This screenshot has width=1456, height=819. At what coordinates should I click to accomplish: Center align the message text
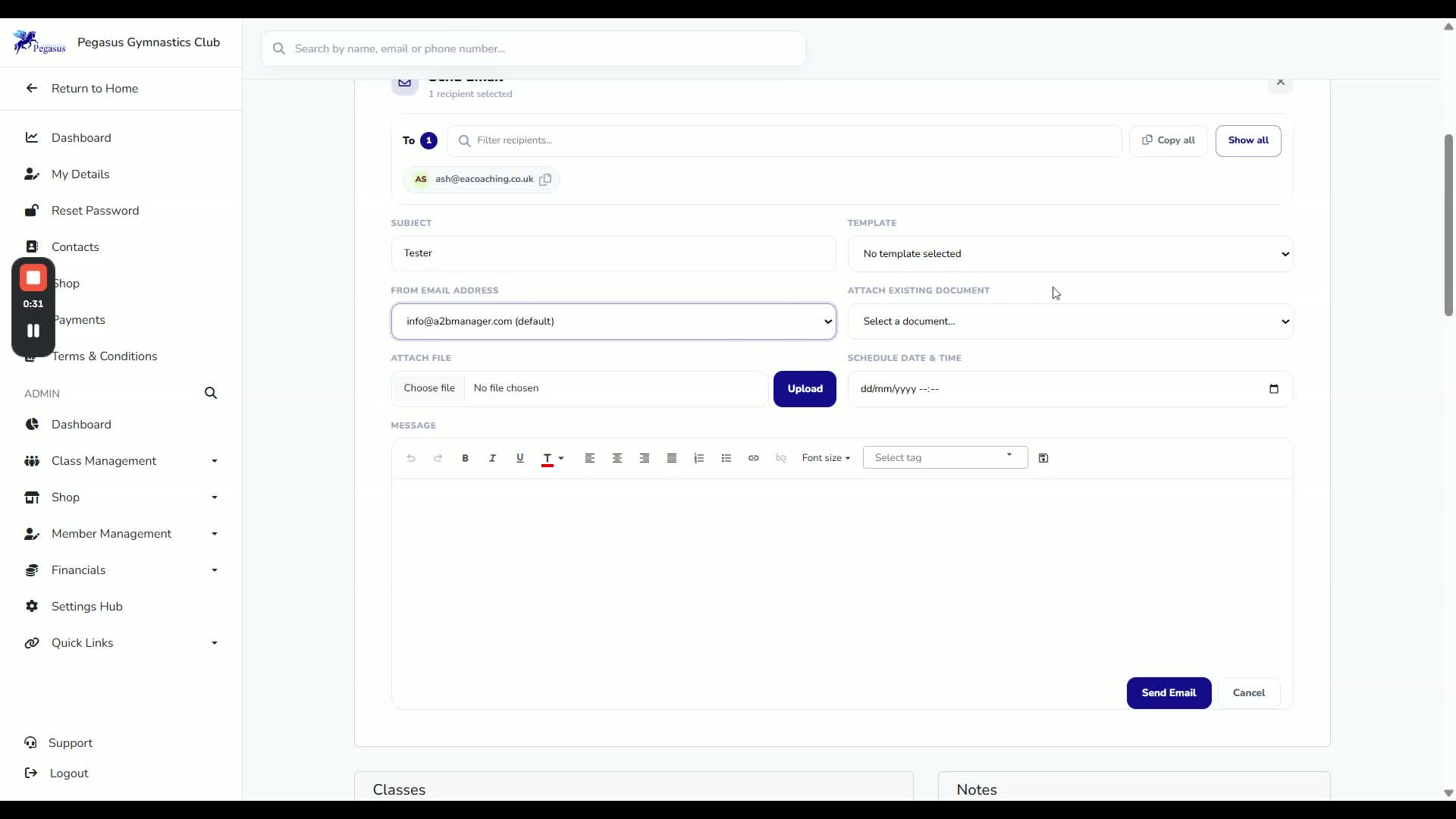click(x=617, y=458)
